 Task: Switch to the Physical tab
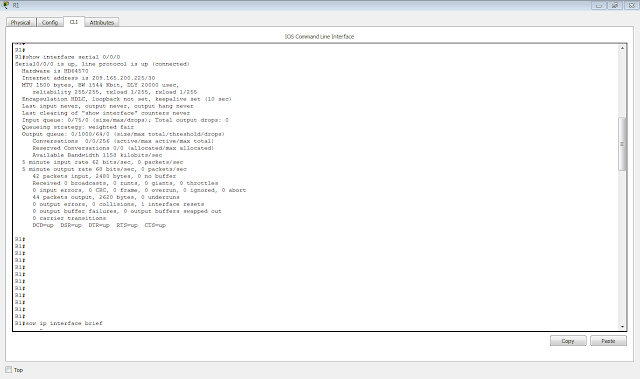tap(20, 22)
